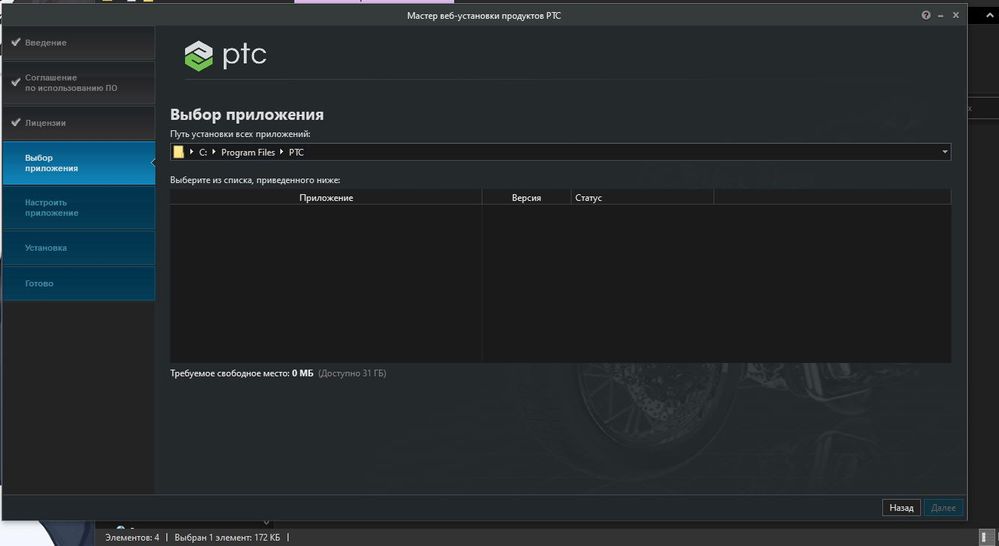This screenshot has width=999, height=546.
Task: Click the help question mark icon
Action: pyautogui.click(x=926, y=16)
